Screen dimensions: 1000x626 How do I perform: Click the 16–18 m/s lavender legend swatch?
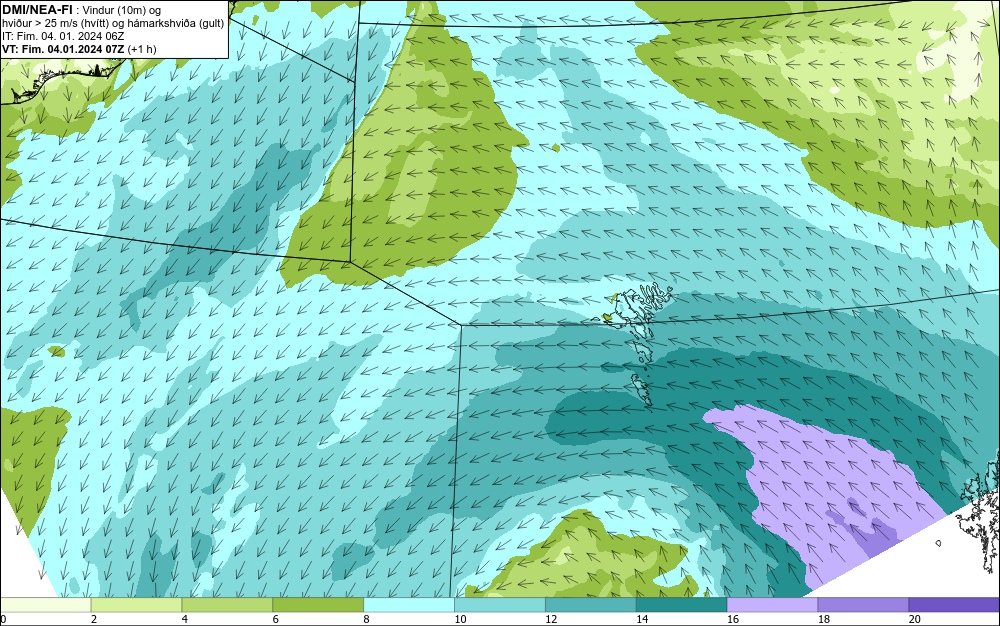[772, 605]
